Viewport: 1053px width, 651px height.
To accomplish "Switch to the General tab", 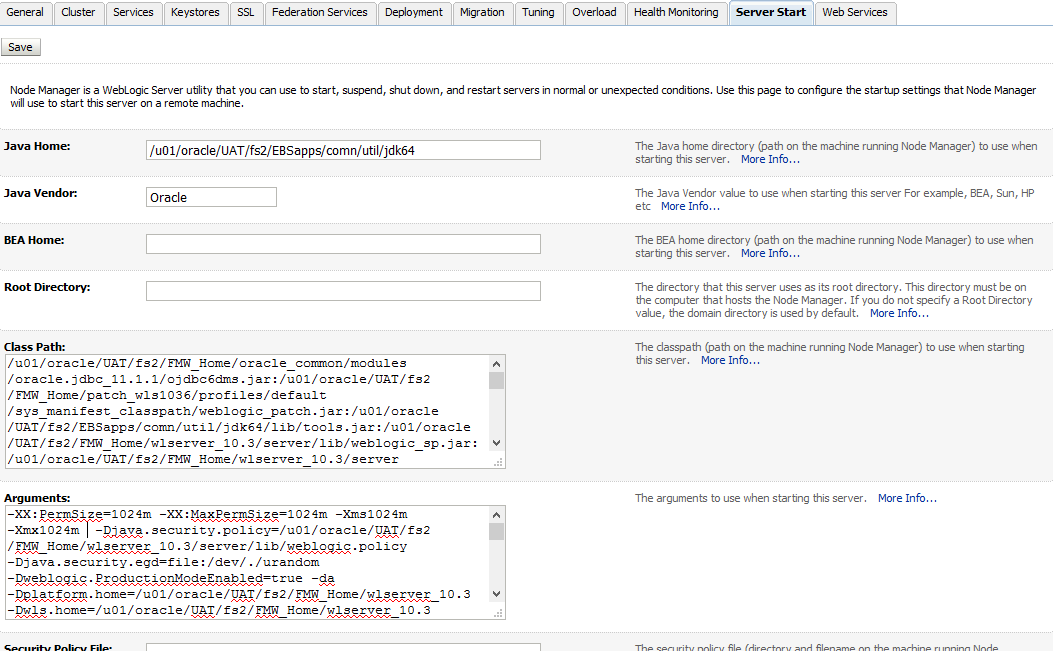I will (25, 12).
